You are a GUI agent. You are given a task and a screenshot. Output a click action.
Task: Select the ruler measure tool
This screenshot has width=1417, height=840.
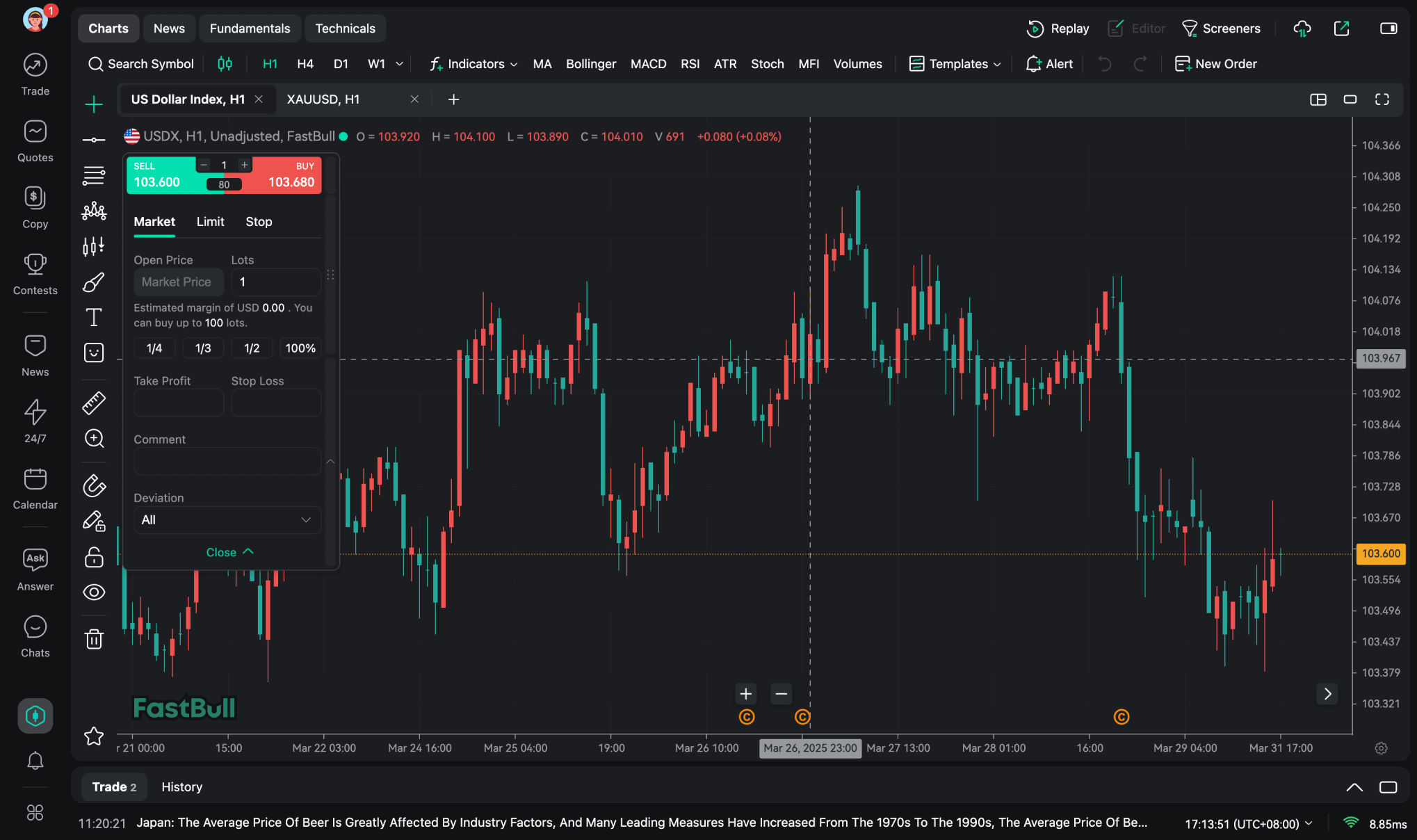[94, 403]
